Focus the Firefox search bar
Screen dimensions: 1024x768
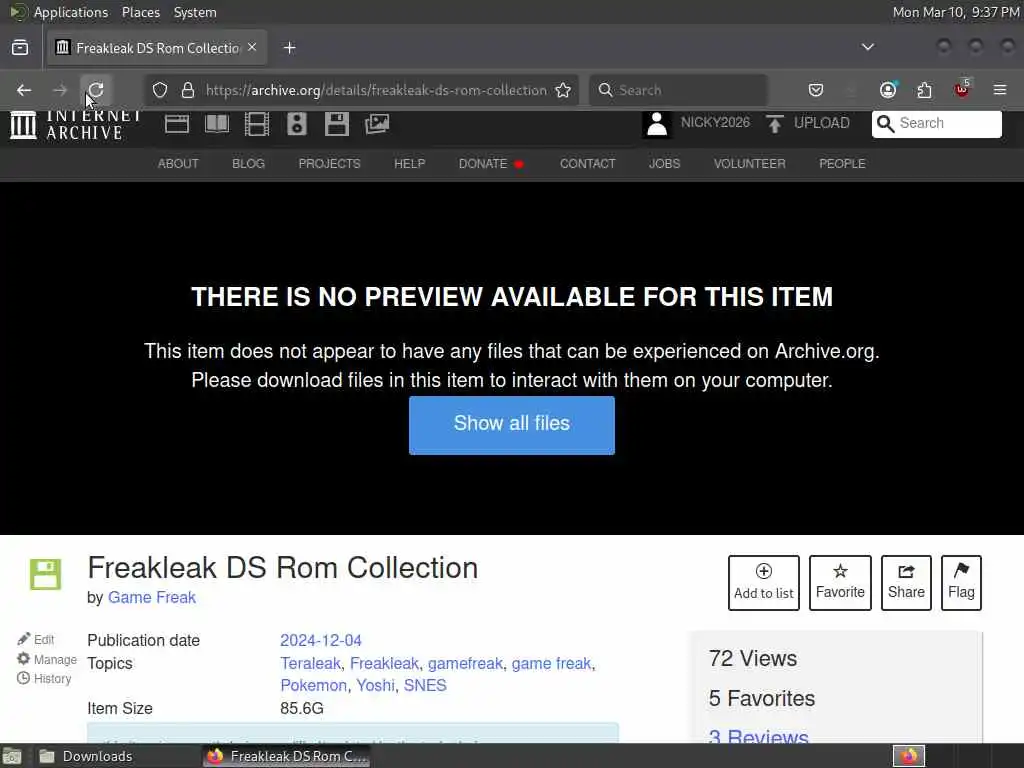click(679, 90)
